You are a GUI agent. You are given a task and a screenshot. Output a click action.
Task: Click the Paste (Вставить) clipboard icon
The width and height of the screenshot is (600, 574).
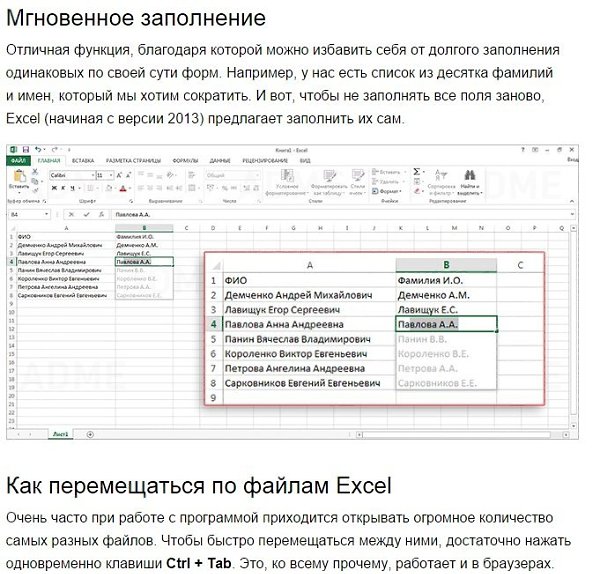tap(17, 179)
